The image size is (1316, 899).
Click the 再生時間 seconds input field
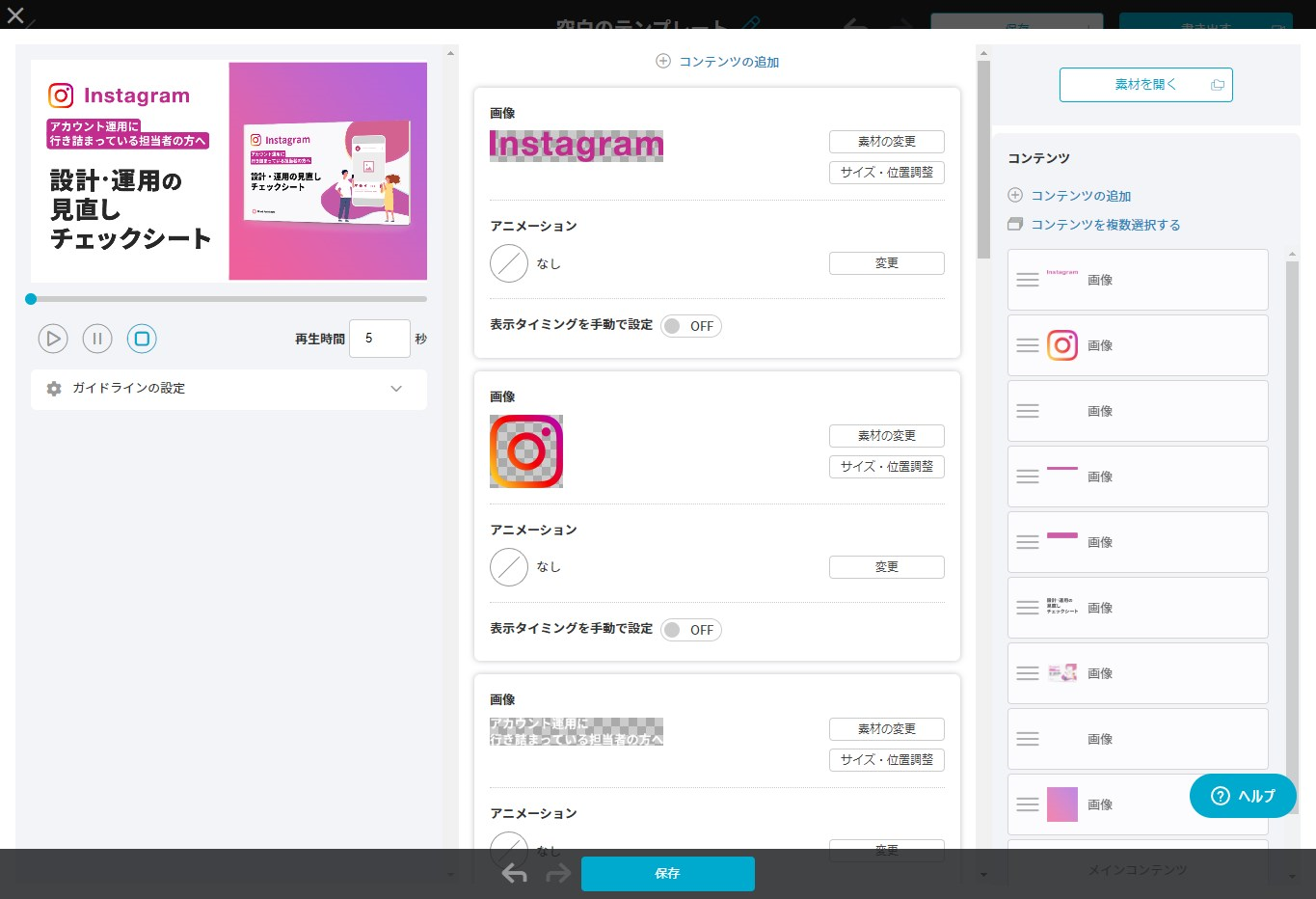click(x=379, y=339)
